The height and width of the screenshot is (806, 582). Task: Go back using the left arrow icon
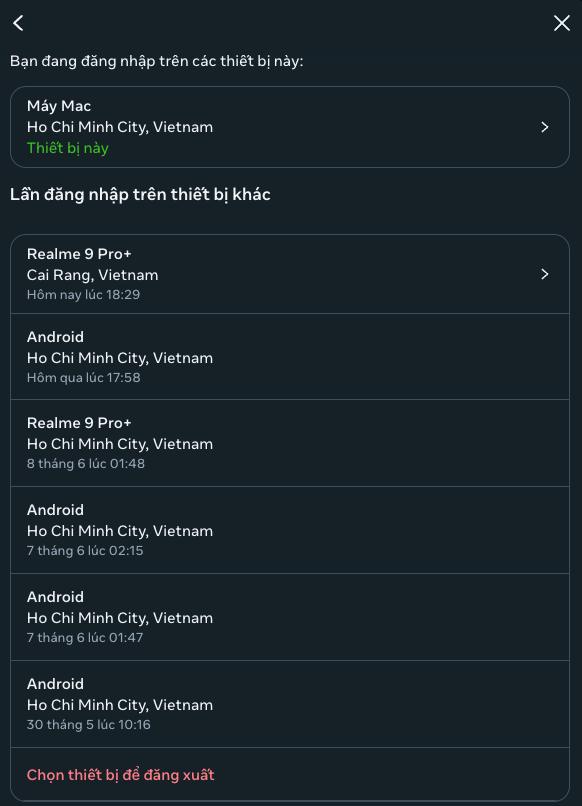[x=19, y=23]
